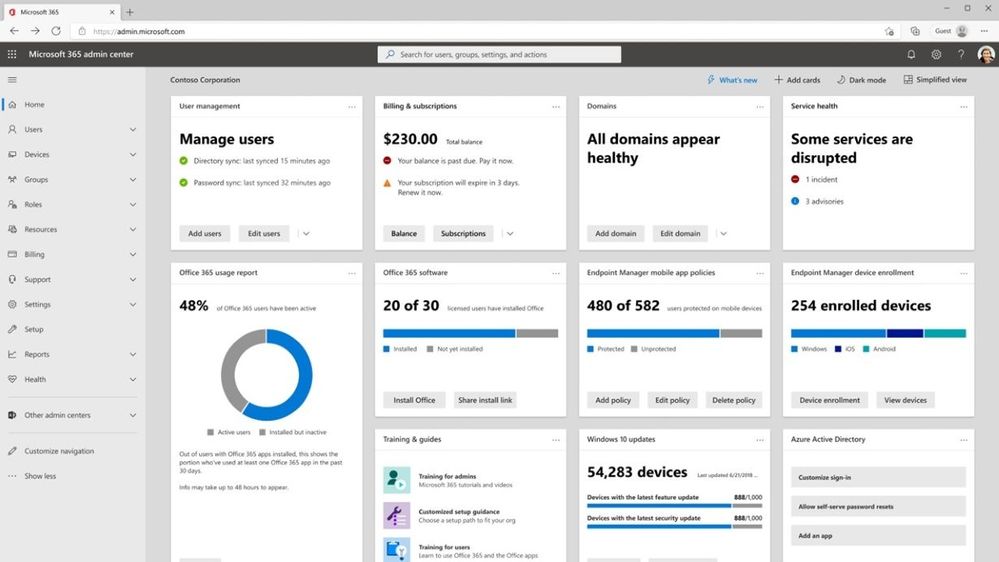
Task: Open the signed-in user profile picture
Action: [986, 54]
